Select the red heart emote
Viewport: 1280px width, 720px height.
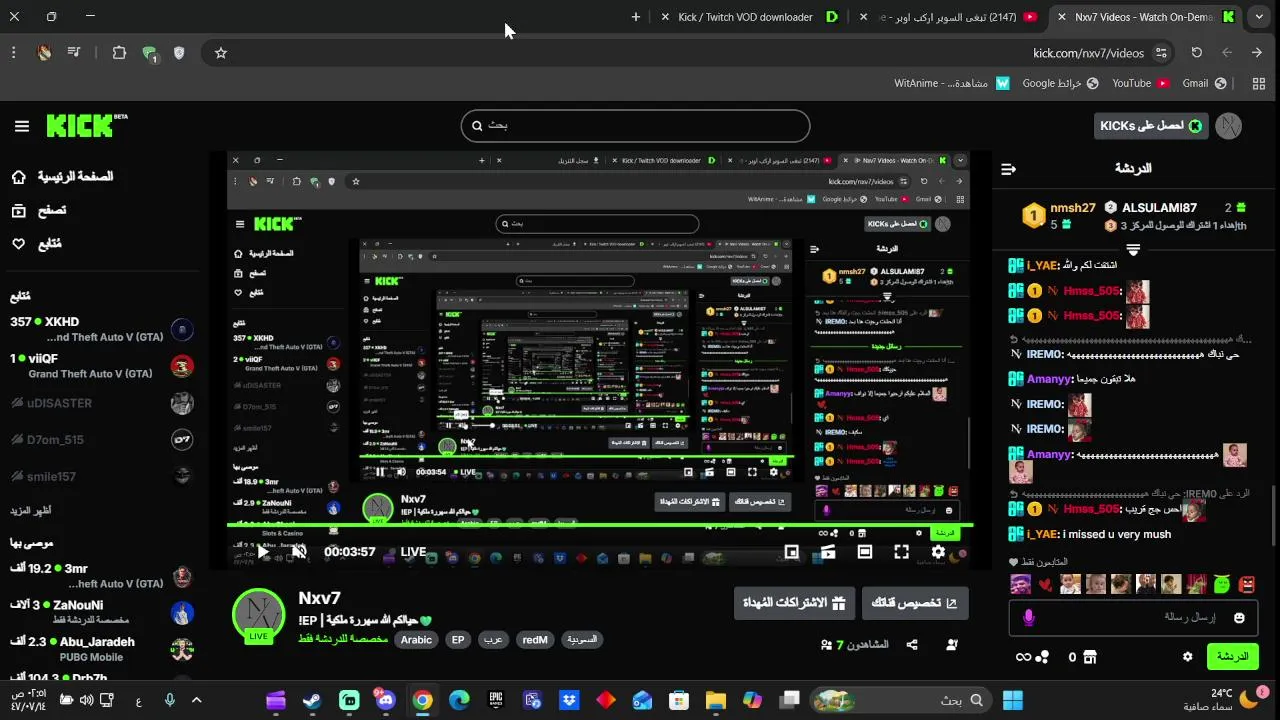(x=1044, y=584)
